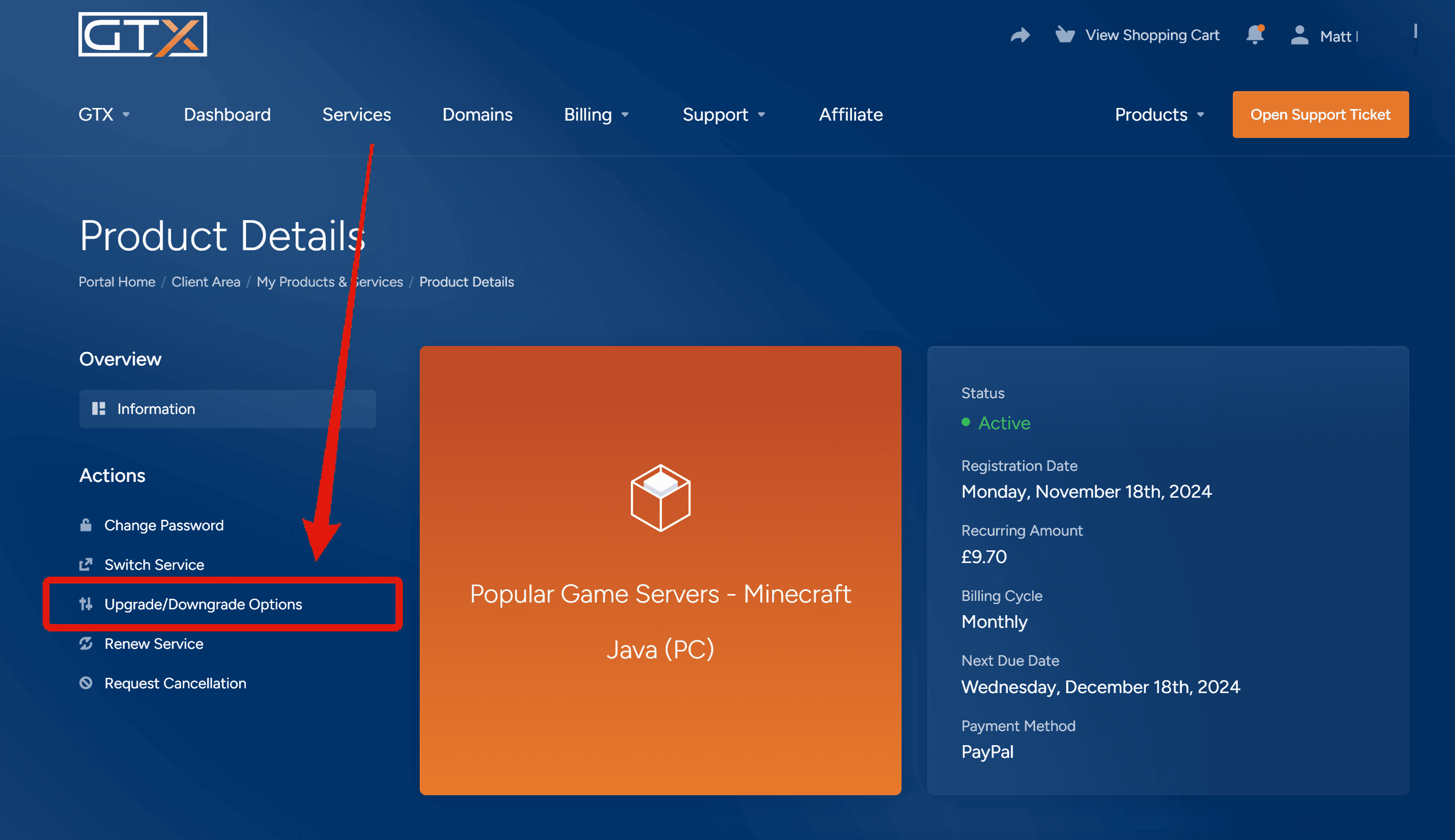This screenshot has height=840, width=1455.
Task: Click the Request Cancellation ban icon
Action: [x=86, y=683]
